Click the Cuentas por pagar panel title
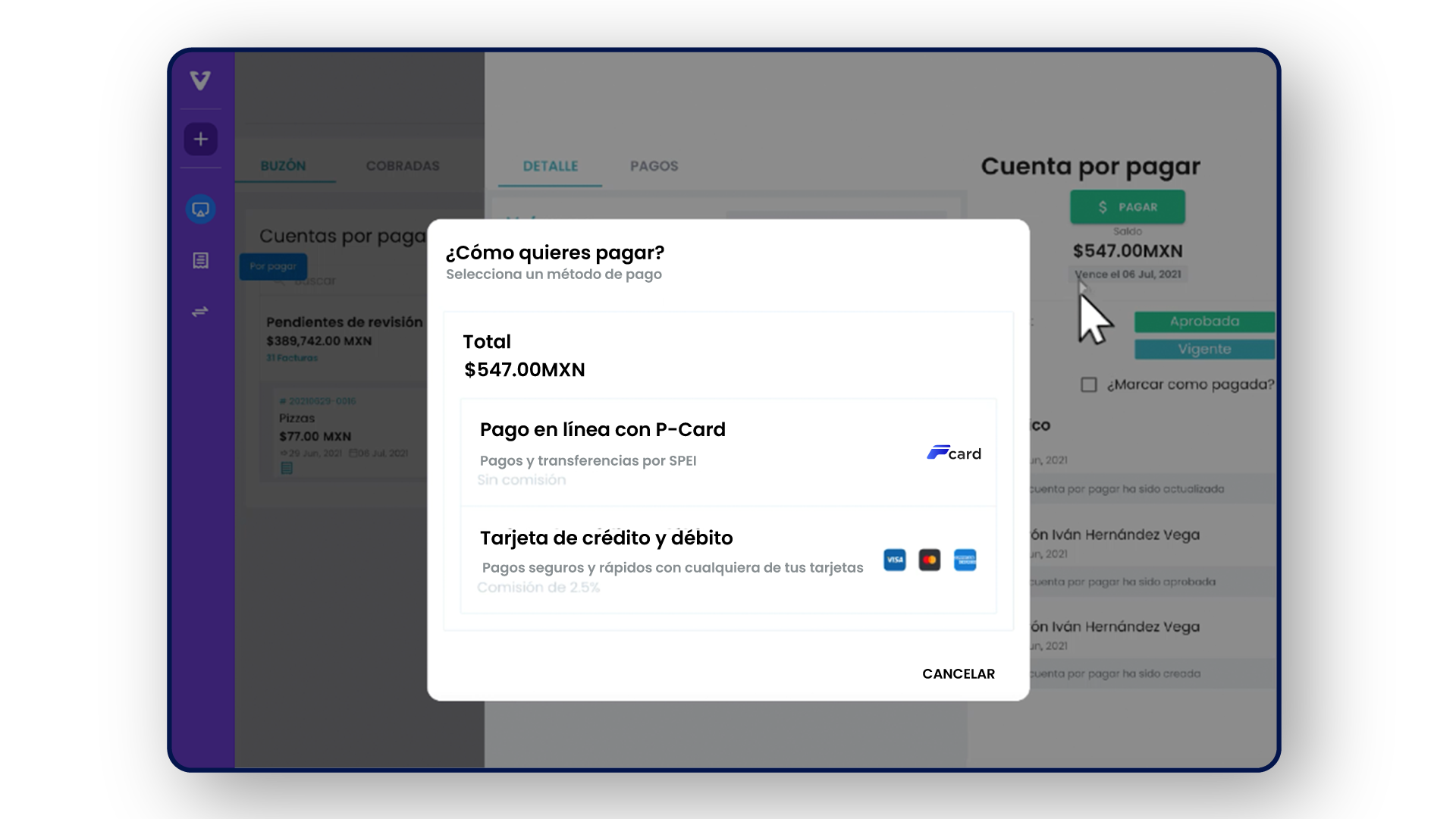Viewport: 1456px width, 819px height. (x=343, y=237)
